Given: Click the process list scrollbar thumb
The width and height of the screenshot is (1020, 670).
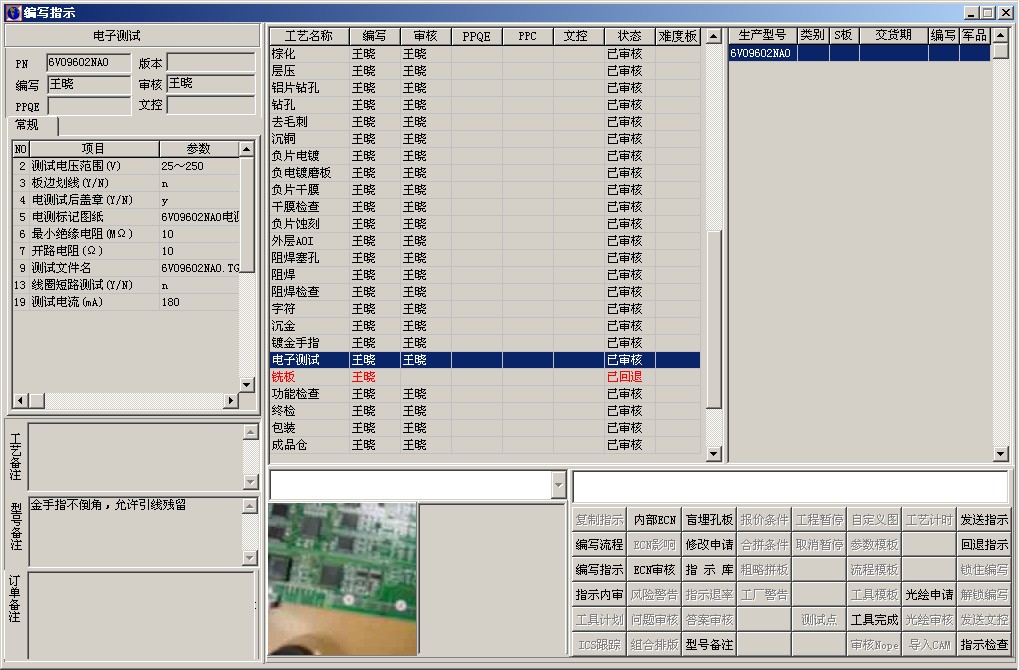Looking at the screenshot, I should pos(714,319).
